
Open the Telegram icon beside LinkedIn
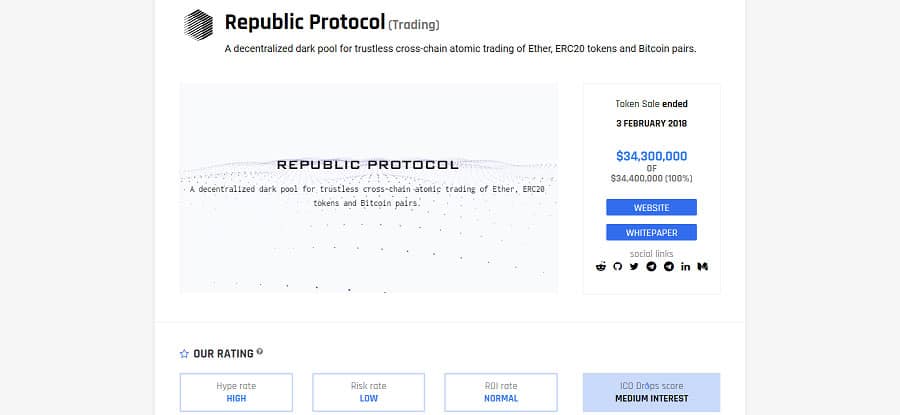pyautogui.click(x=668, y=267)
